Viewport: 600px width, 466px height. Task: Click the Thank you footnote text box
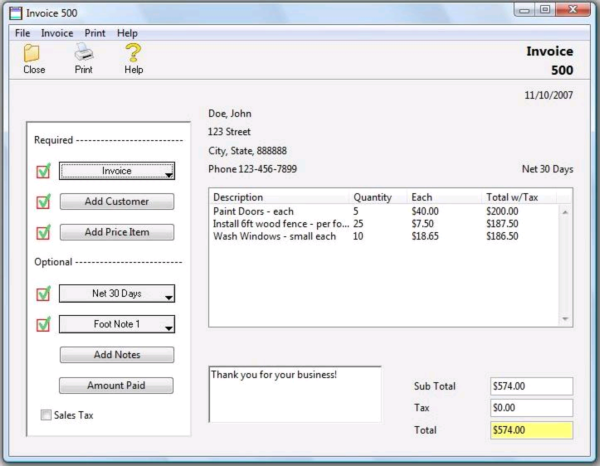[295, 394]
